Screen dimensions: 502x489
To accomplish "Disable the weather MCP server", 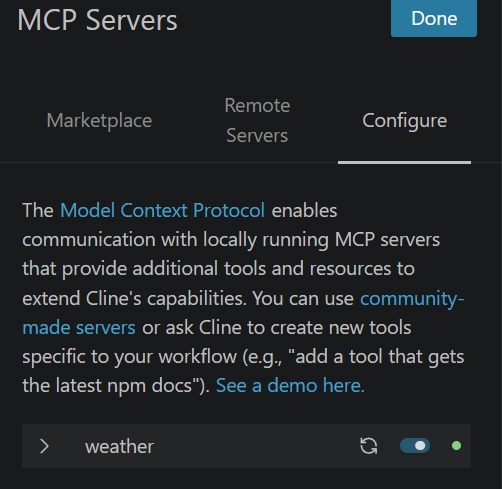I will click(415, 446).
